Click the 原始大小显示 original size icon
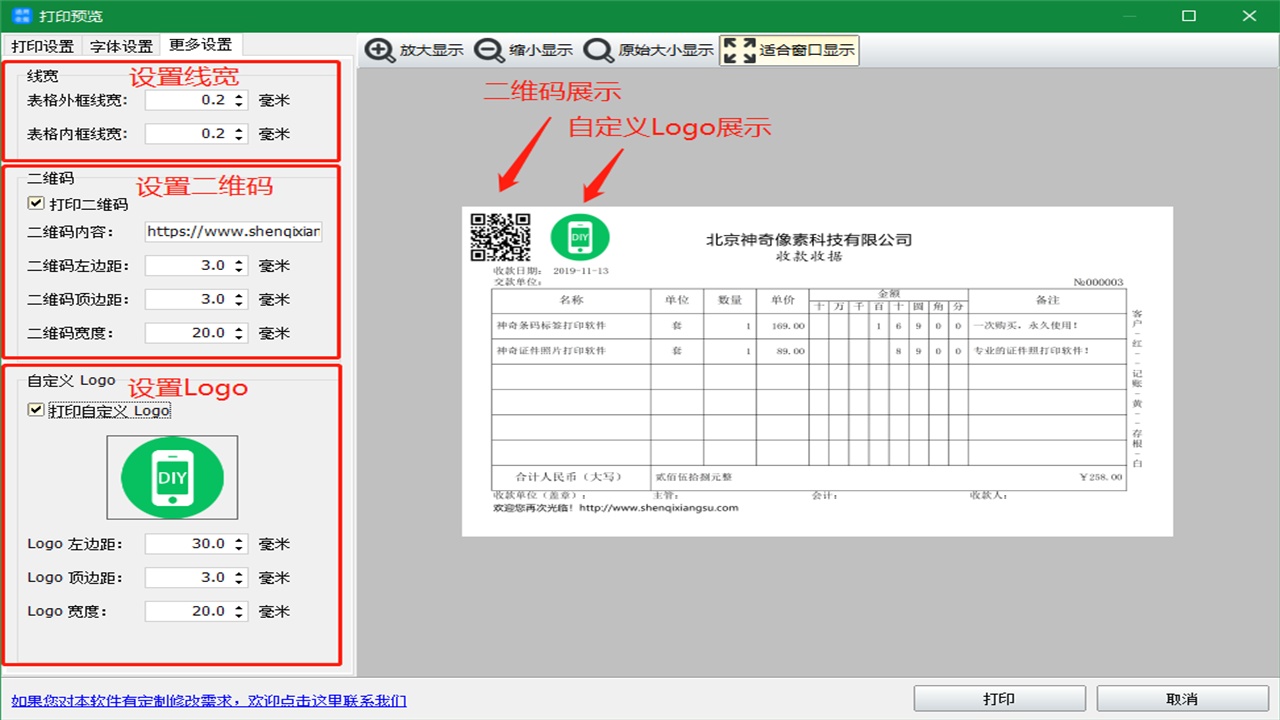 pyautogui.click(x=598, y=50)
